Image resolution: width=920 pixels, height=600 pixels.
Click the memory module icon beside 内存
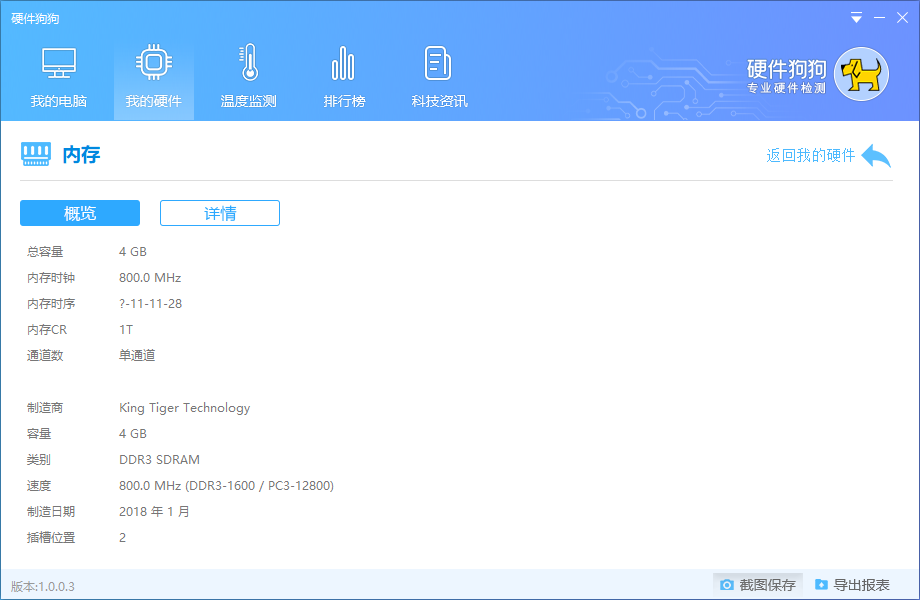(x=36, y=154)
